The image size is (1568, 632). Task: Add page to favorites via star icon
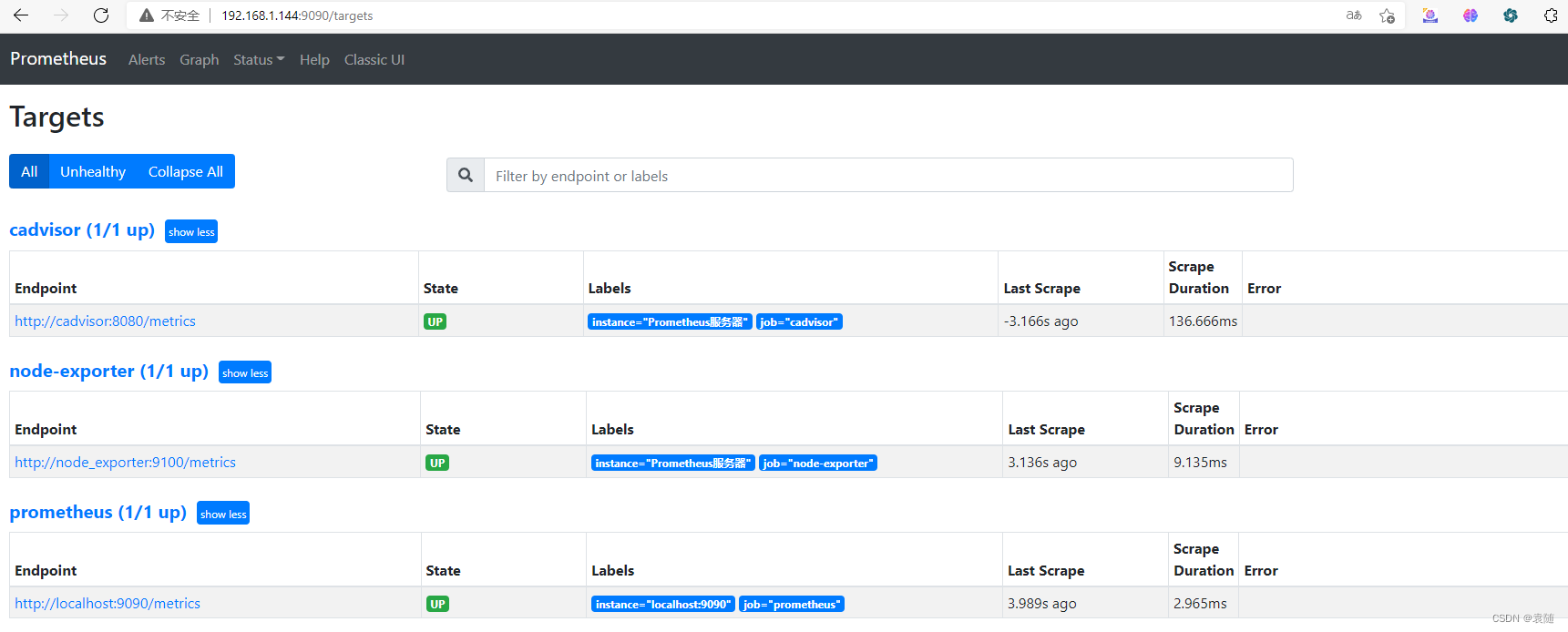pyautogui.click(x=1387, y=15)
